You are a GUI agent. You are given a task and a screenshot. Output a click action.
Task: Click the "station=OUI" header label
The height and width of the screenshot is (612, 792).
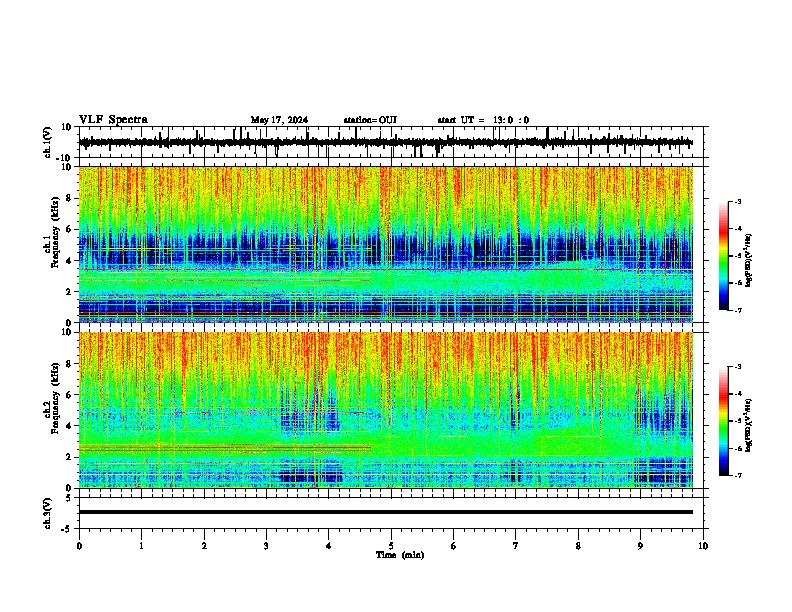(370, 120)
